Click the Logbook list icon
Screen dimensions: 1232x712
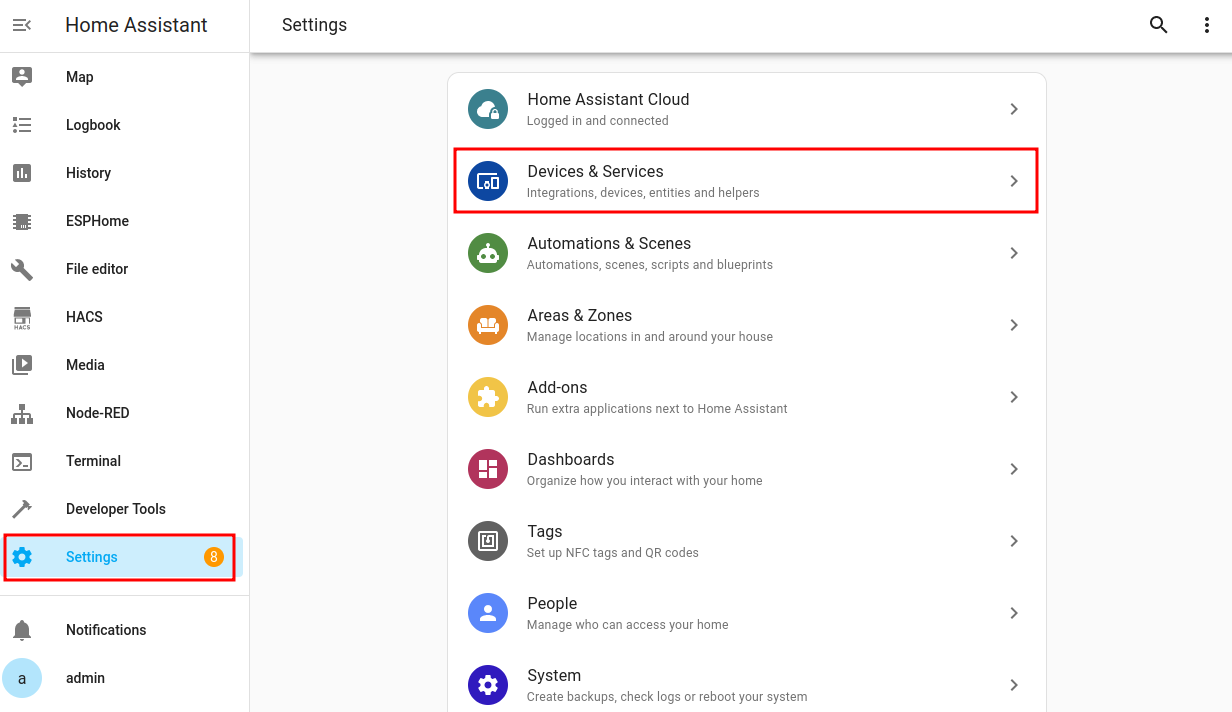click(x=22, y=125)
